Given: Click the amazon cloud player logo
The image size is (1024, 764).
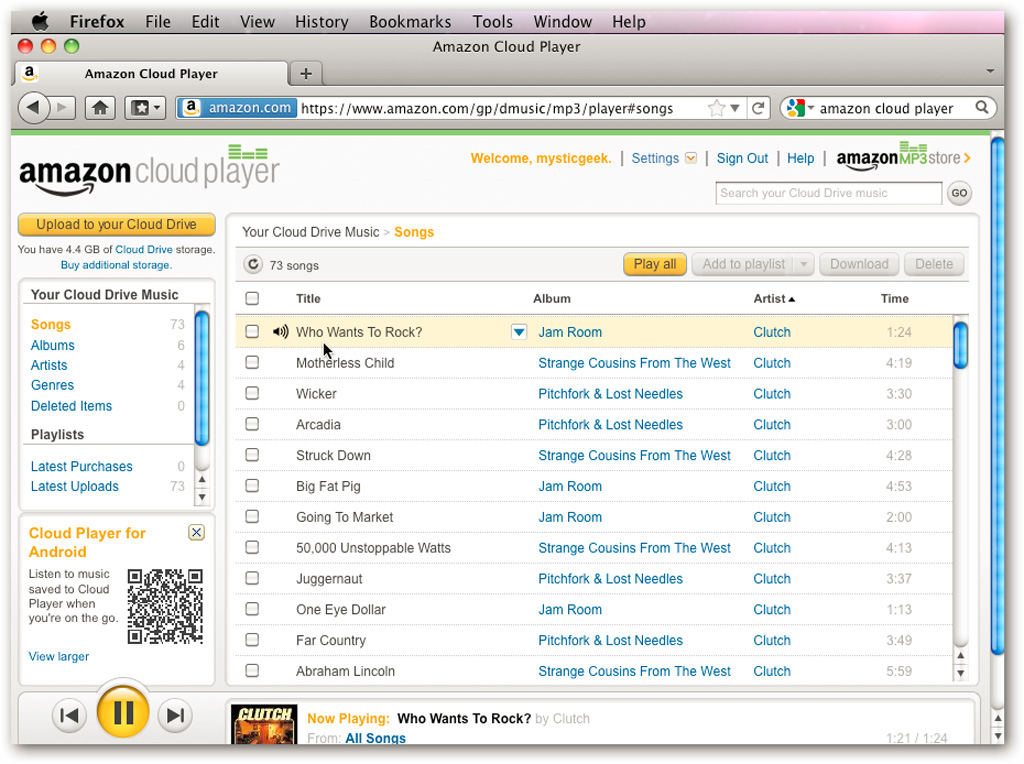Looking at the screenshot, I should pyautogui.click(x=150, y=171).
